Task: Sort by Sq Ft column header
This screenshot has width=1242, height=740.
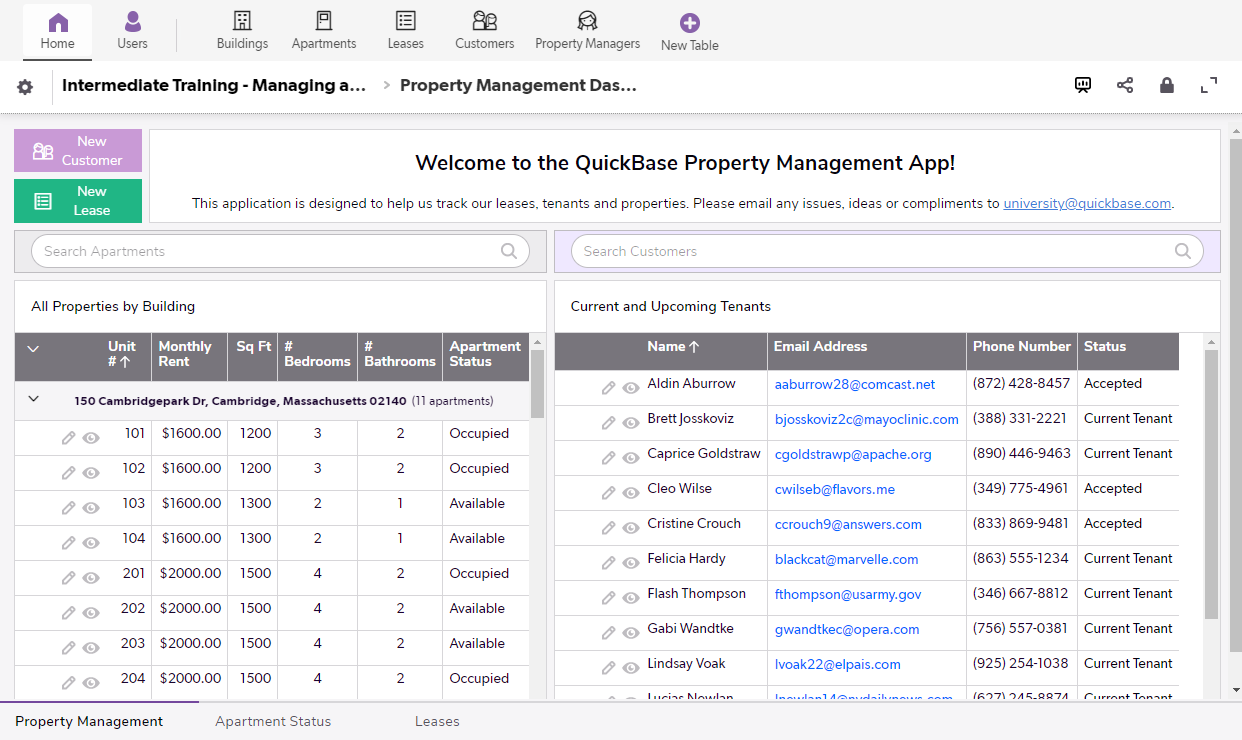Action: tap(253, 347)
